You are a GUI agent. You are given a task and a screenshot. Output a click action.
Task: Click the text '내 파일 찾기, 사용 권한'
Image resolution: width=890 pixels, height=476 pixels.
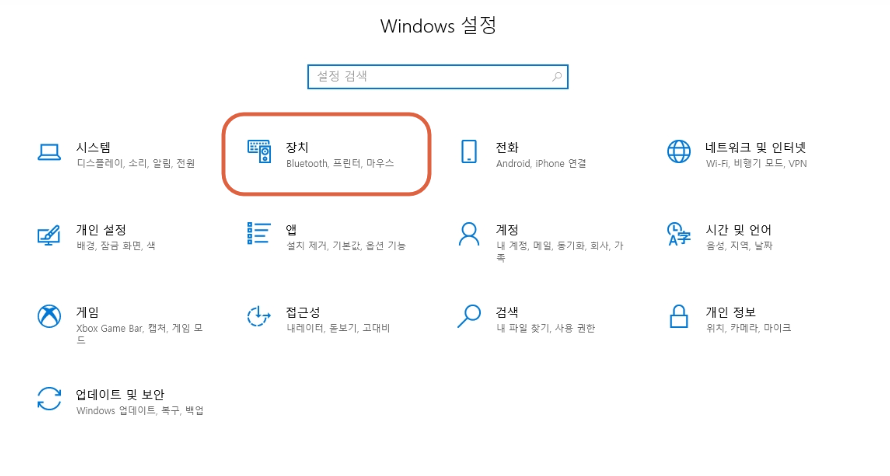(x=545, y=328)
